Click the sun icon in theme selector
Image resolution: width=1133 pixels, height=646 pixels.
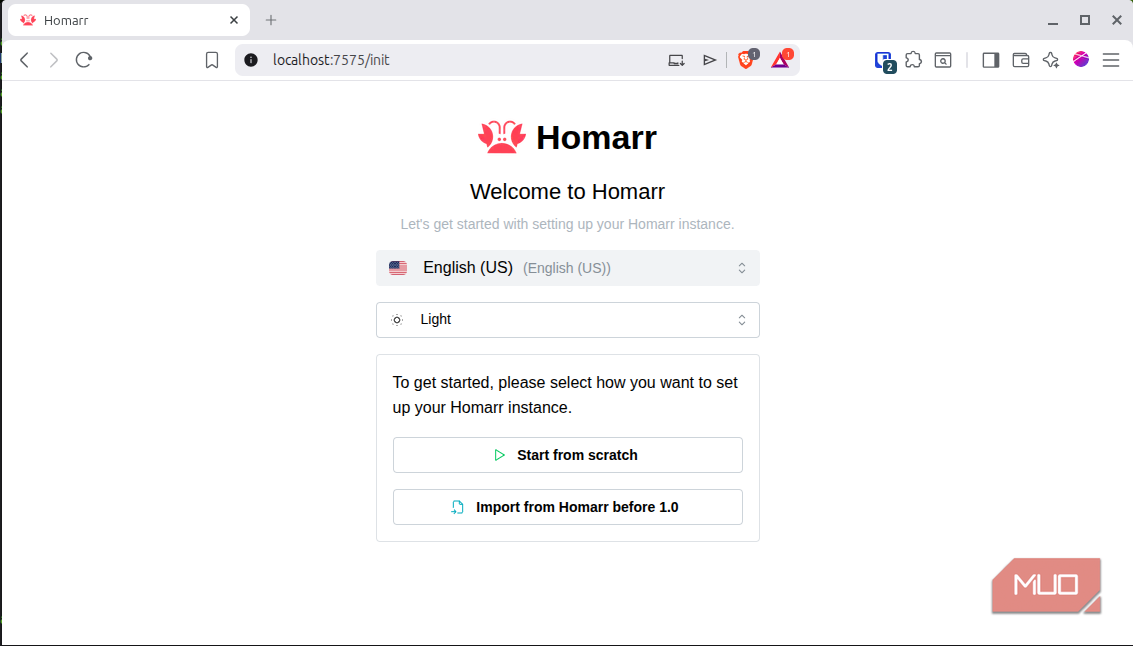coord(397,320)
